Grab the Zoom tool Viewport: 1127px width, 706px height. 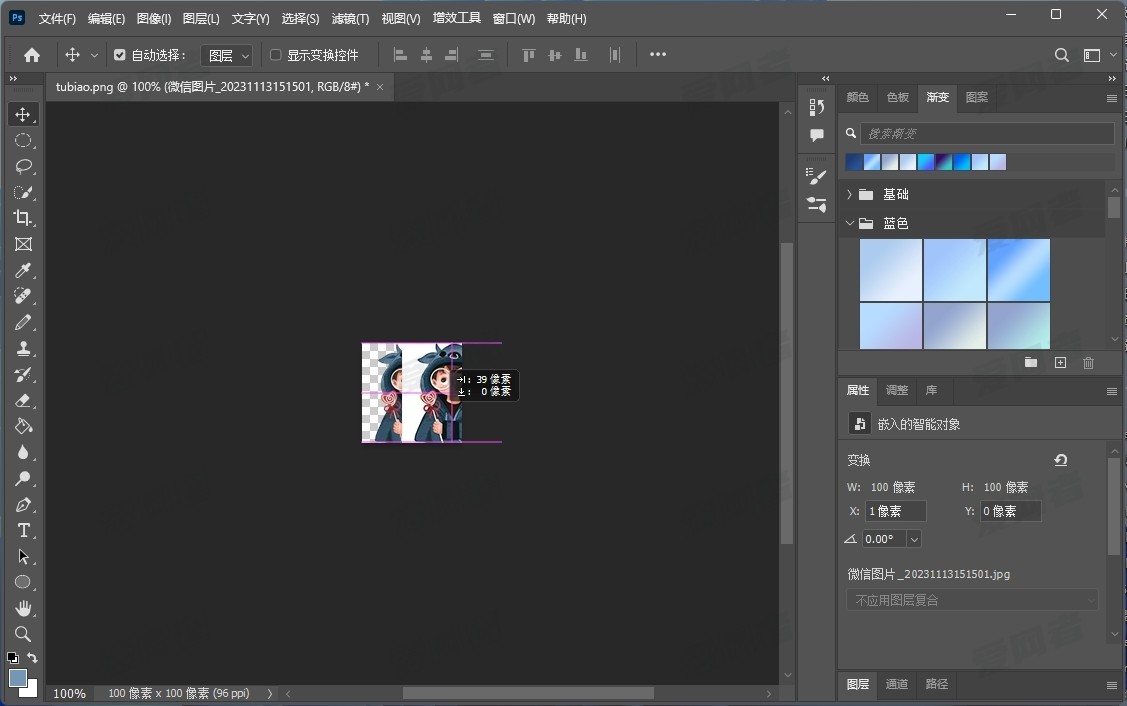pos(23,635)
